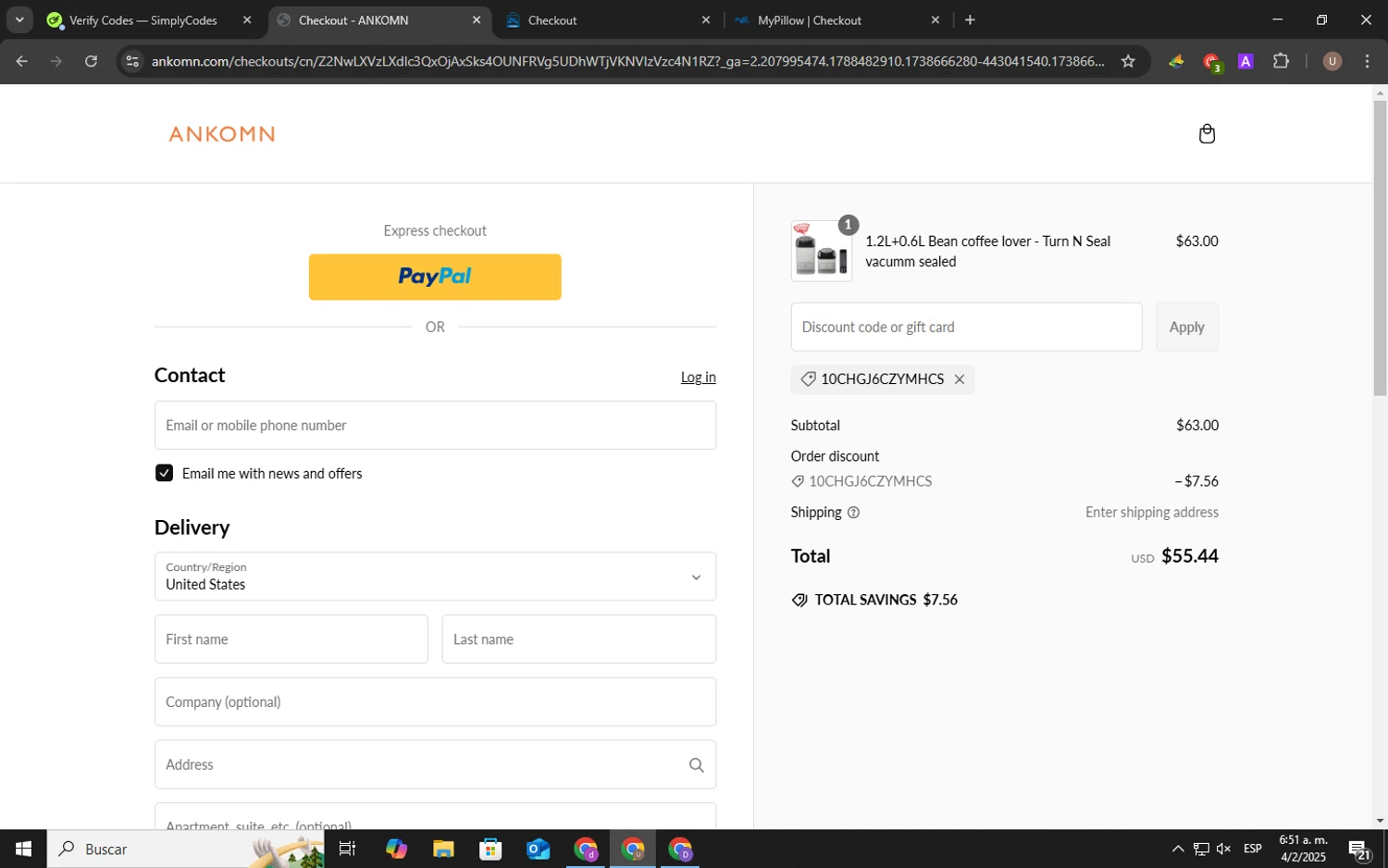
Task: Apply the discount code button
Action: pos(1186,327)
